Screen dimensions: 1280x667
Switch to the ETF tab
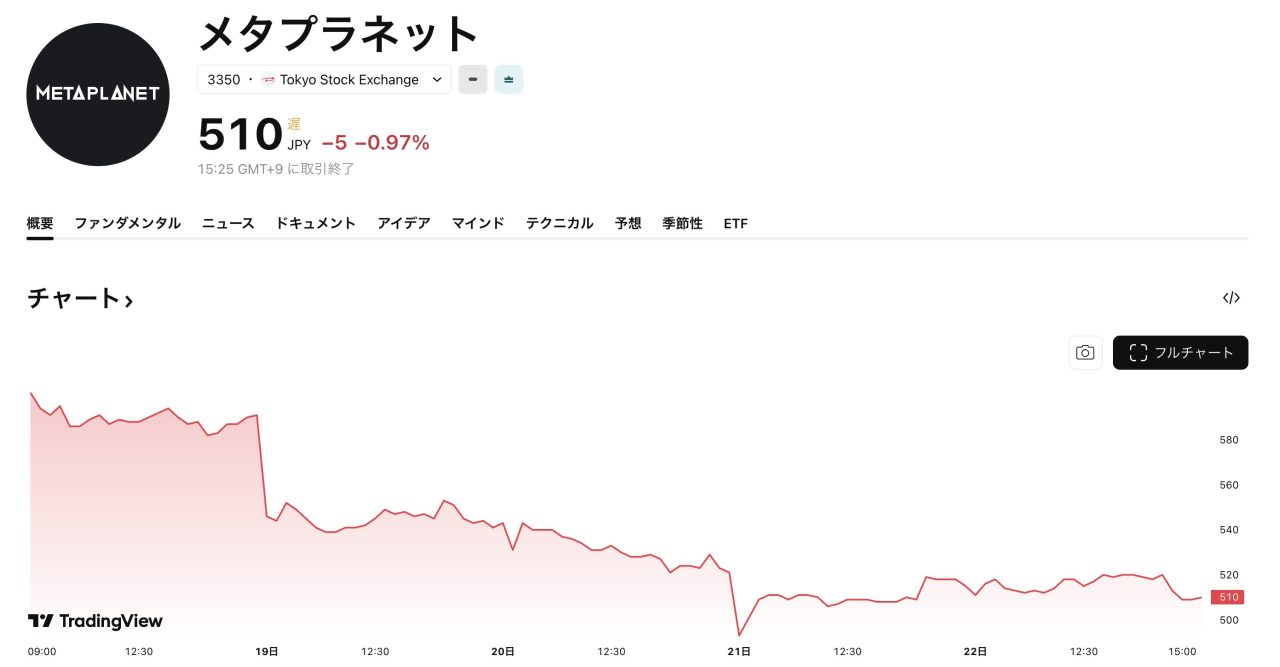pos(735,224)
